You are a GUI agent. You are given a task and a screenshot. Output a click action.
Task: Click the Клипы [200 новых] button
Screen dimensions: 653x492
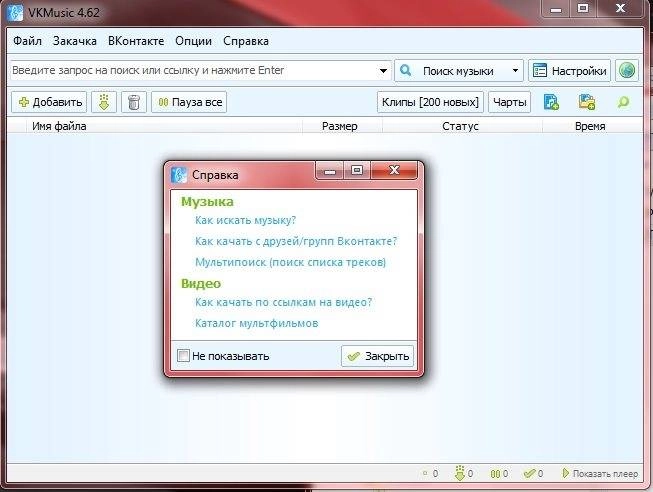[430, 102]
